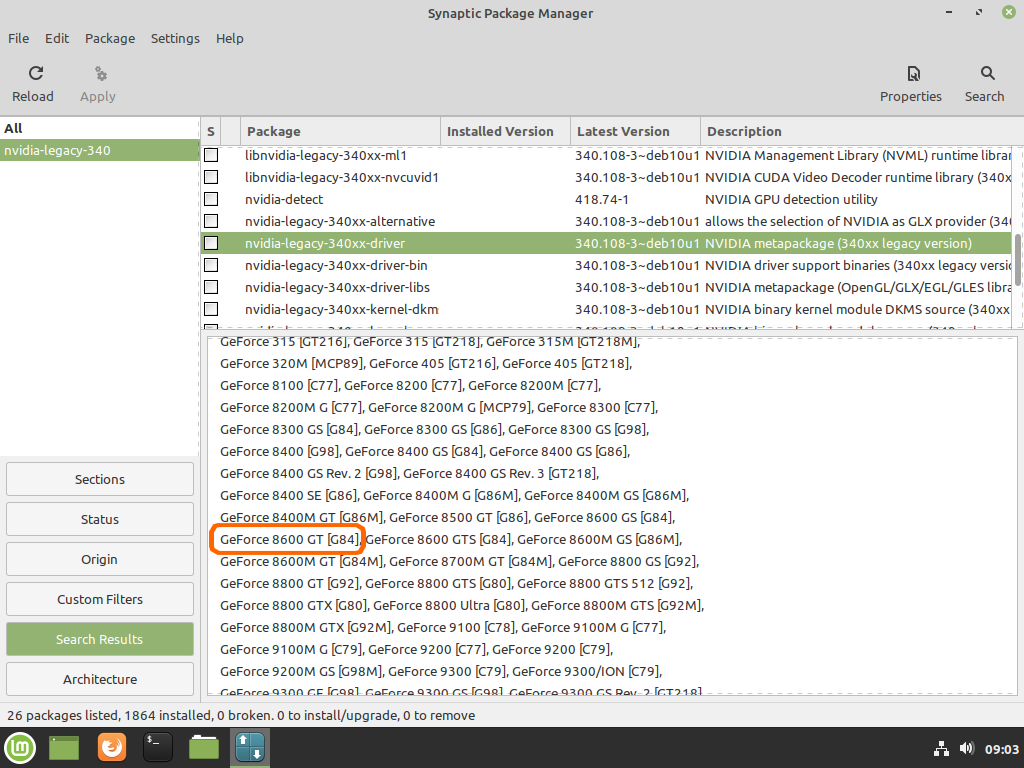Open the Linux Mint menu icon
The image size is (1024, 768).
pos(20,747)
